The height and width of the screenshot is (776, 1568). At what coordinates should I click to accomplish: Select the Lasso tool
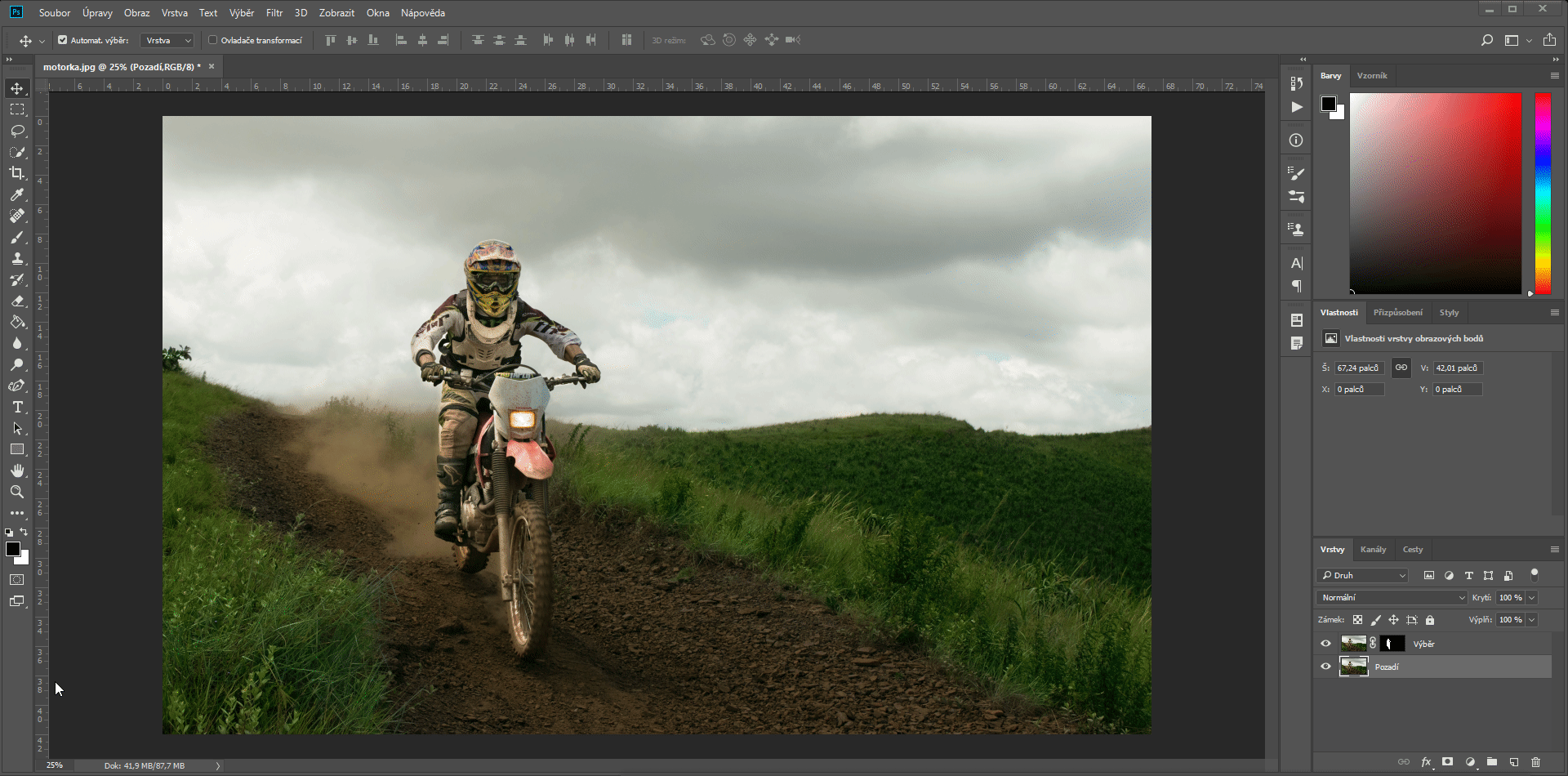tap(17, 131)
